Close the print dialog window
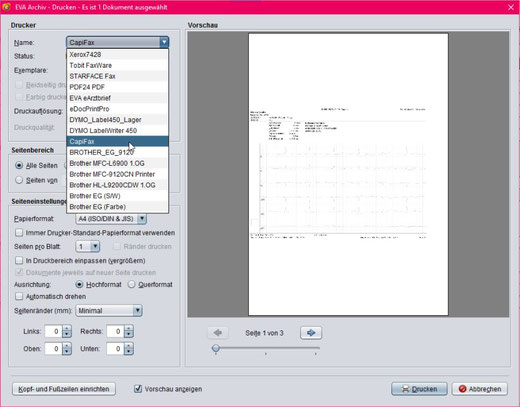 (x=511, y=7)
